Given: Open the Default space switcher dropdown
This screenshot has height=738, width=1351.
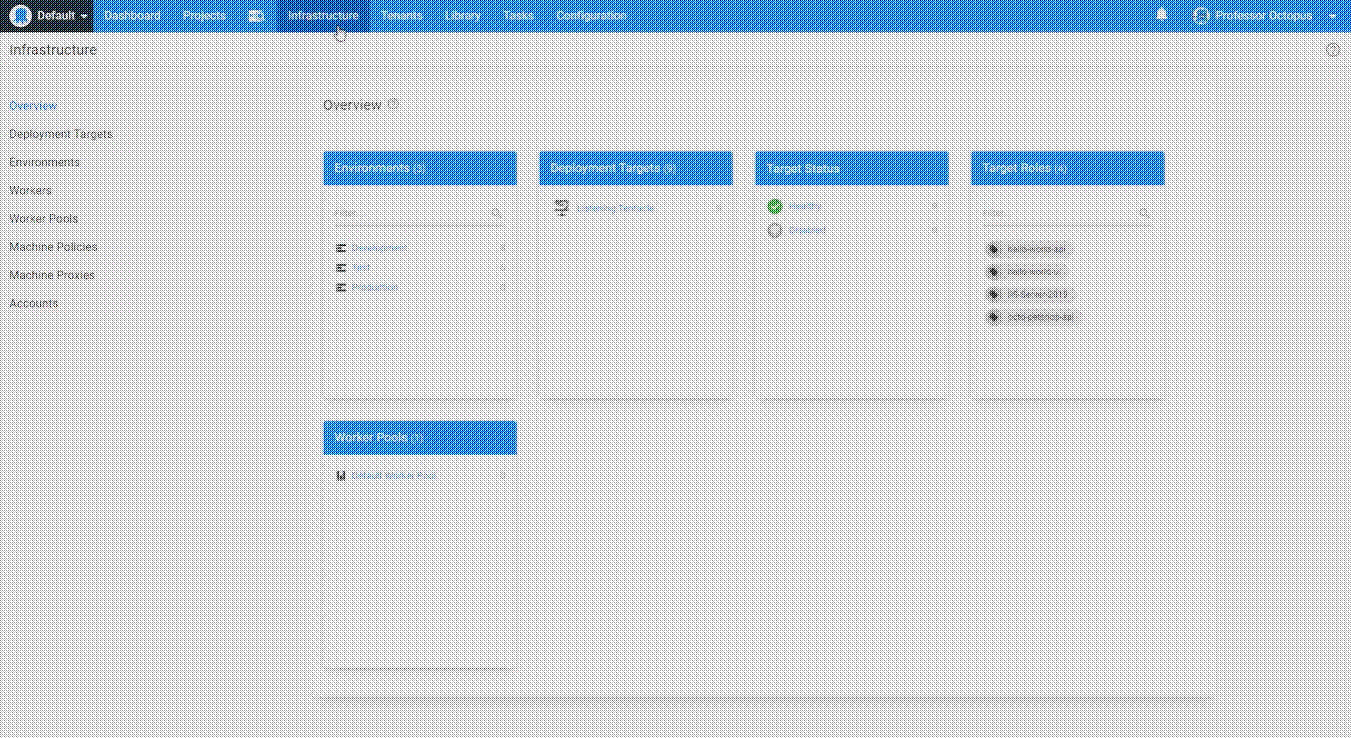Looking at the screenshot, I should coord(47,16).
